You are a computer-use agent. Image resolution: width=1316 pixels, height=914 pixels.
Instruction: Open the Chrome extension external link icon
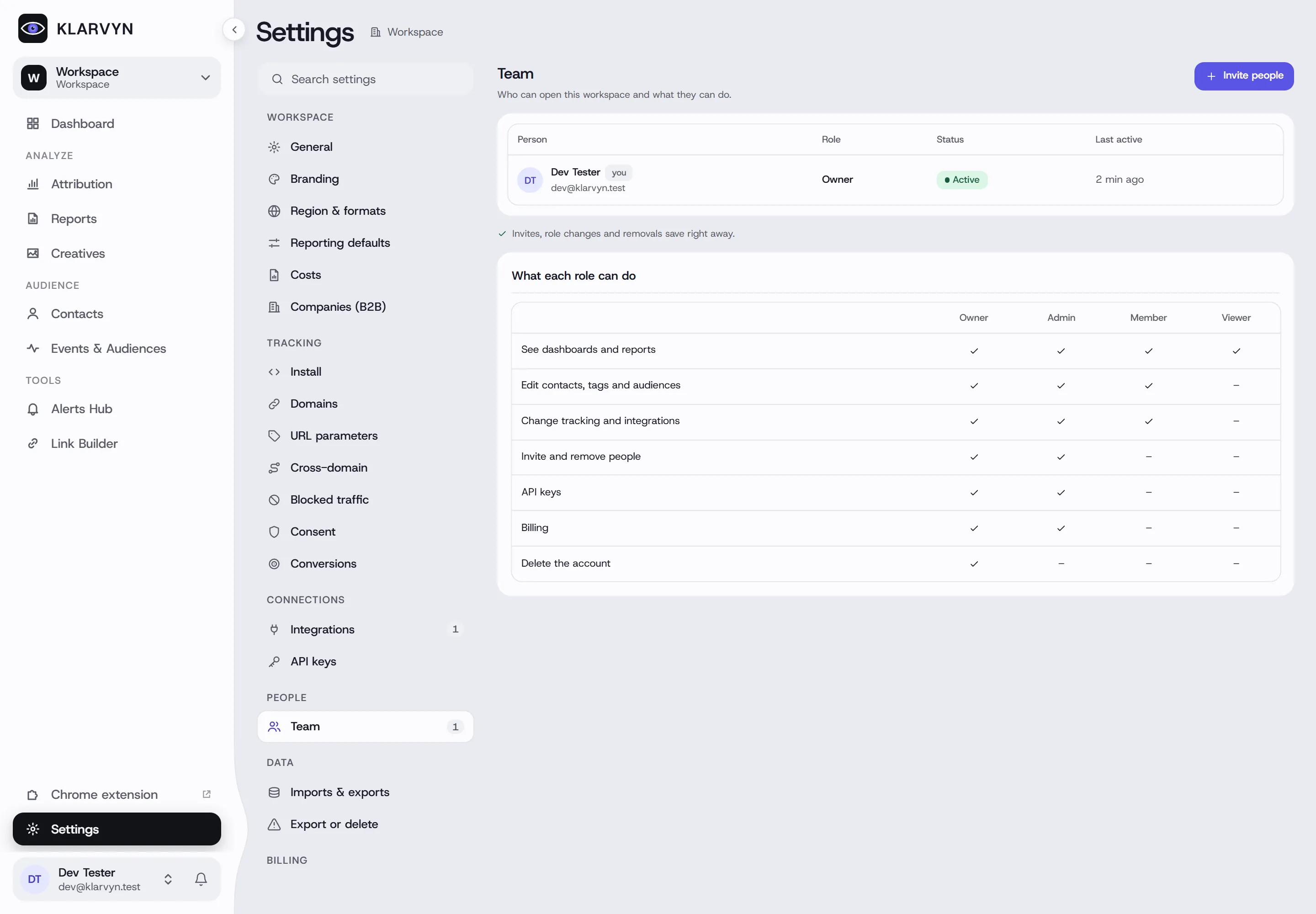click(x=207, y=794)
